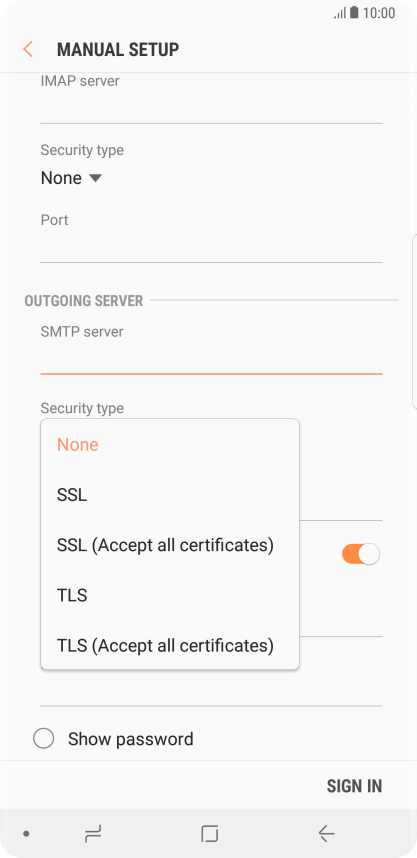Tap the battery icon in status bar

click(x=355, y=13)
